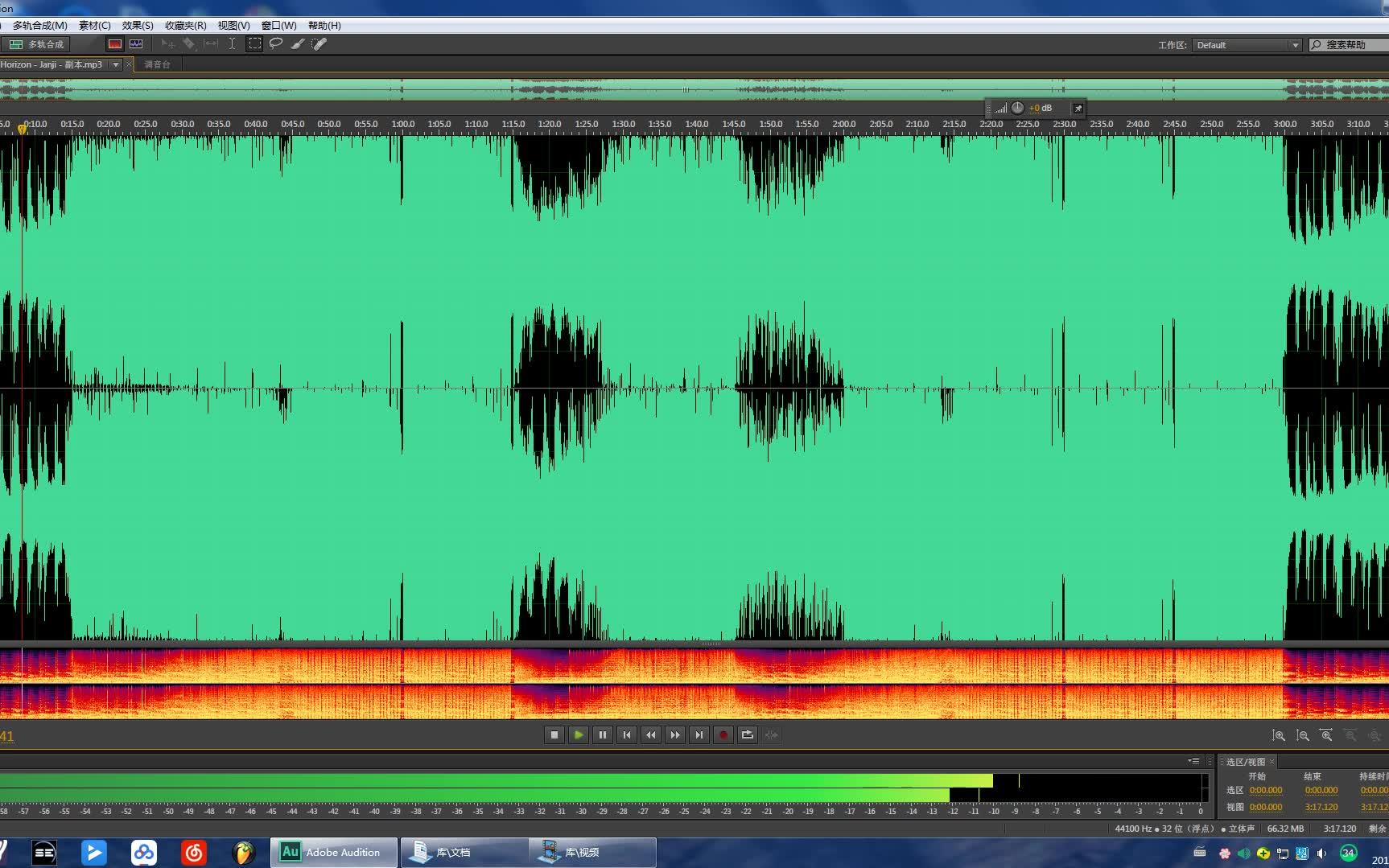Switch to 多轨合成 multitrack view

(36, 44)
